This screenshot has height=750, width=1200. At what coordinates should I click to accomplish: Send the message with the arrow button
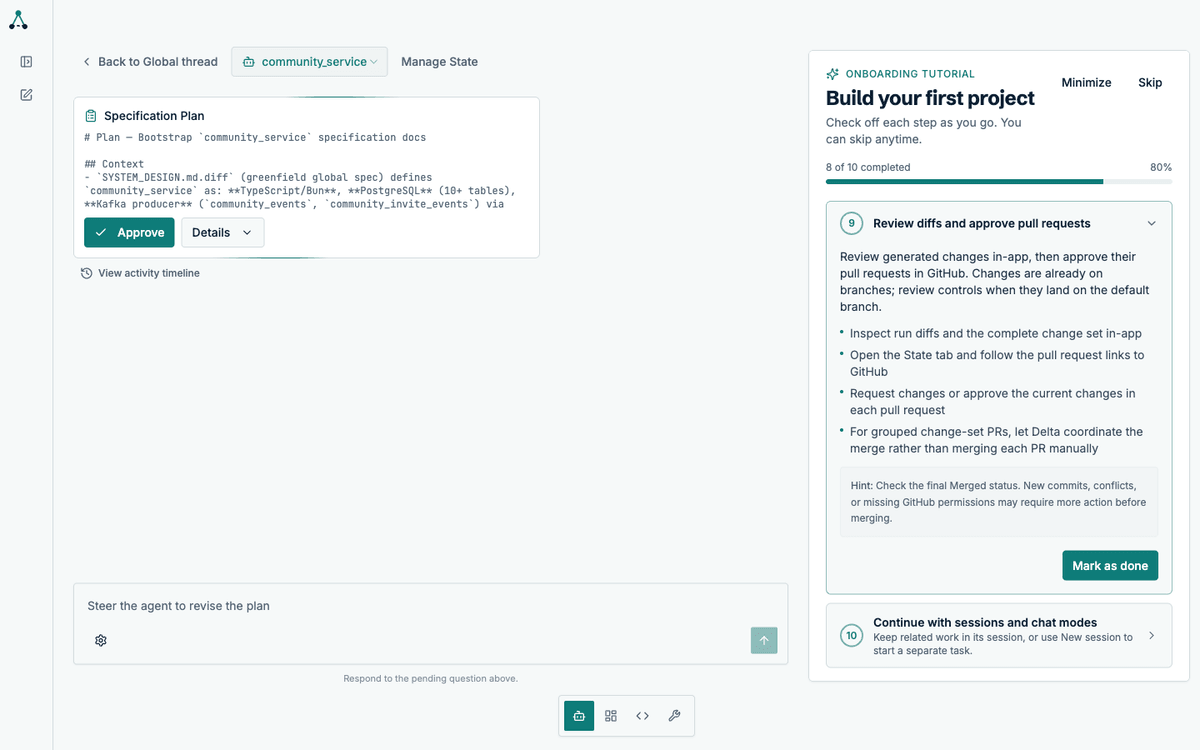pos(764,641)
